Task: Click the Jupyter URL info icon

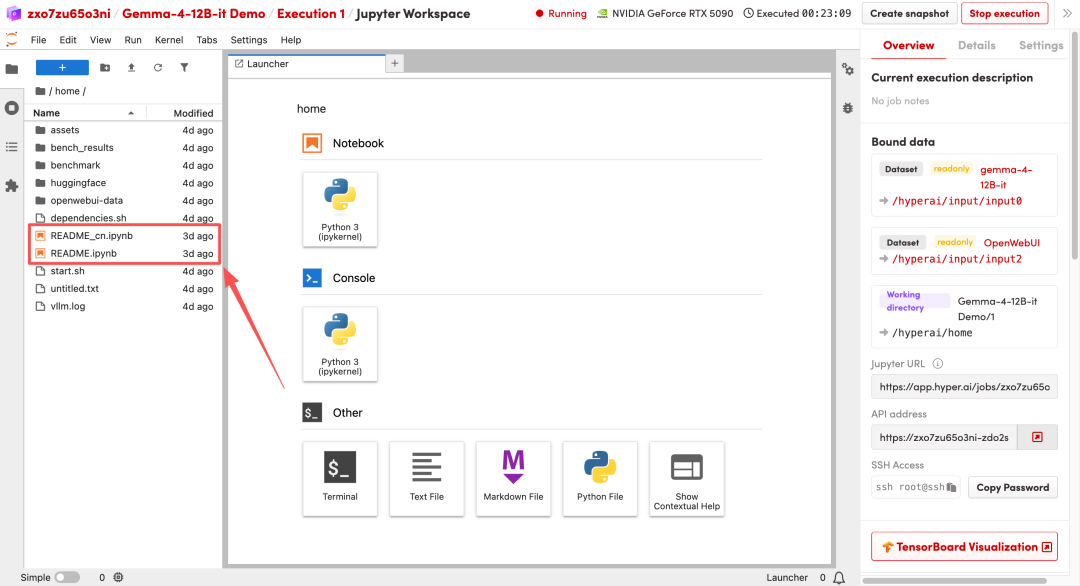Action: pos(937,364)
